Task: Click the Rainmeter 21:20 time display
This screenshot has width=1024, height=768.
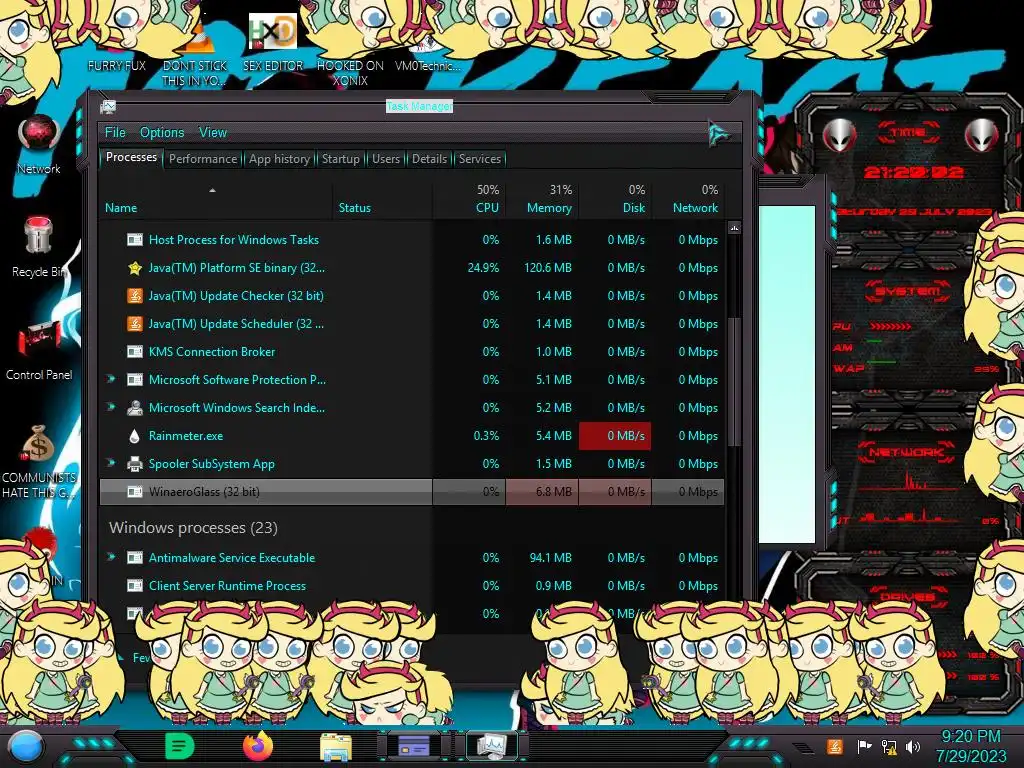Action: point(913,172)
